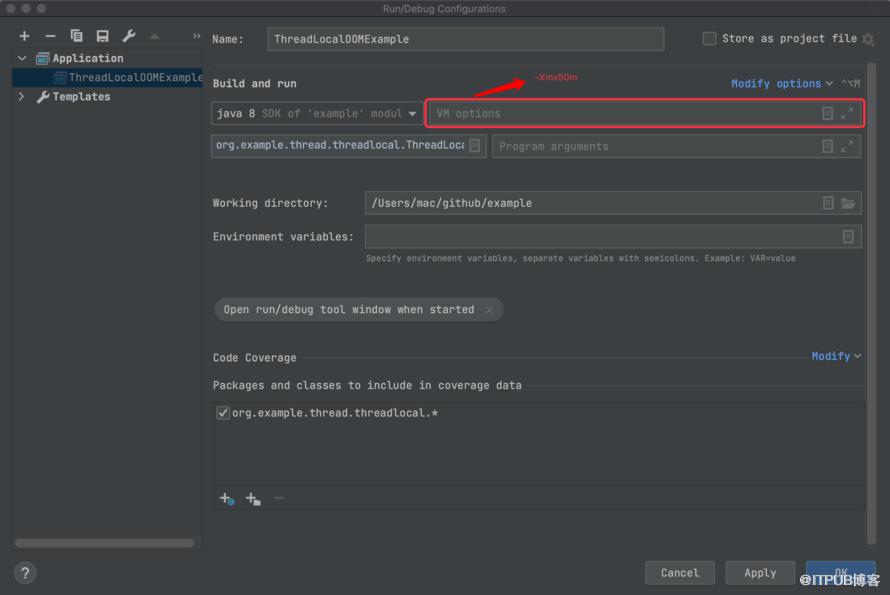Remove selected configuration with minus icon
Image resolution: width=890 pixels, height=595 pixels.
tap(51, 36)
